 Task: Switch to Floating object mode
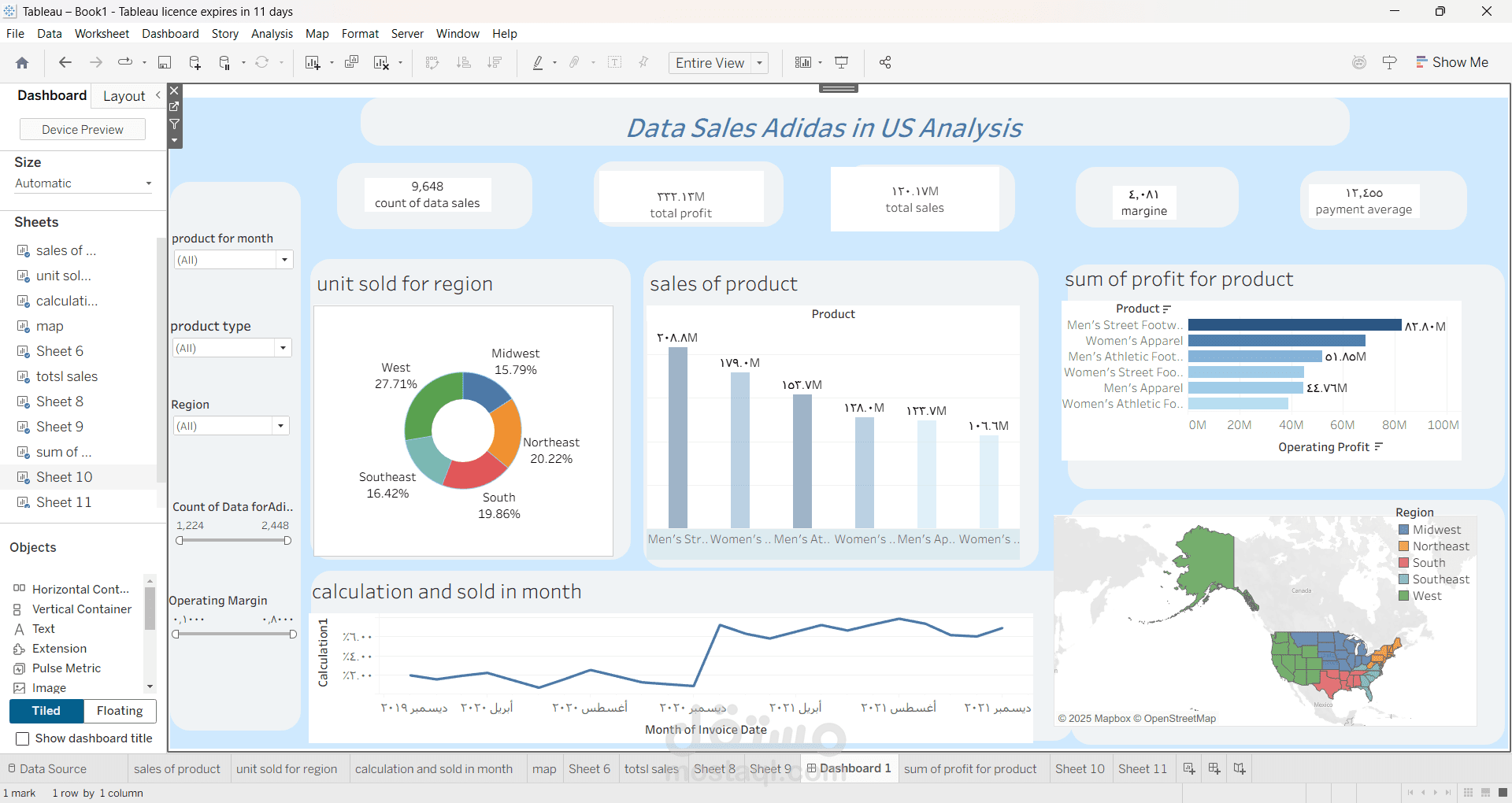click(x=120, y=711)
